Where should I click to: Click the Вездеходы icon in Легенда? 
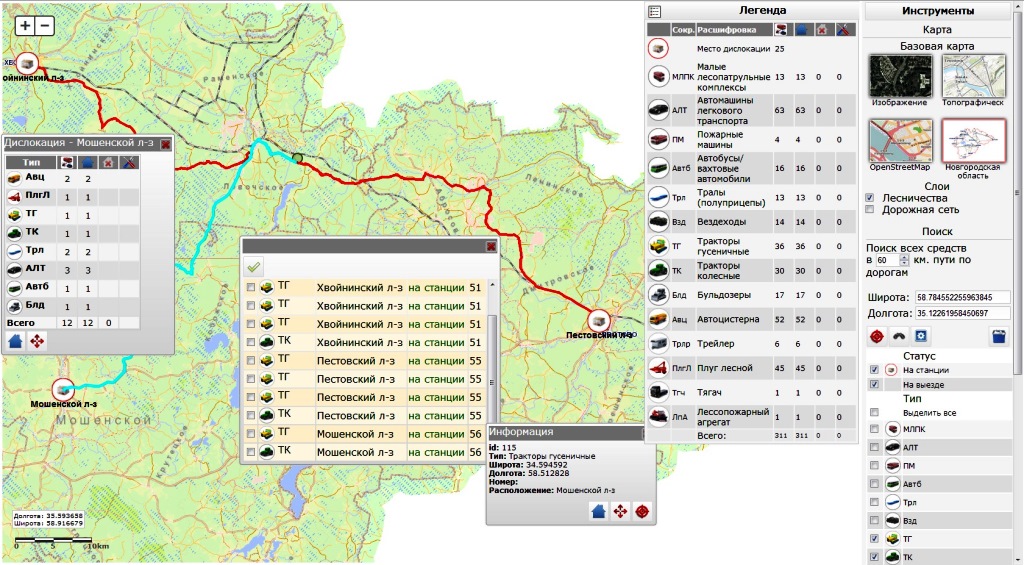(658, 221)
